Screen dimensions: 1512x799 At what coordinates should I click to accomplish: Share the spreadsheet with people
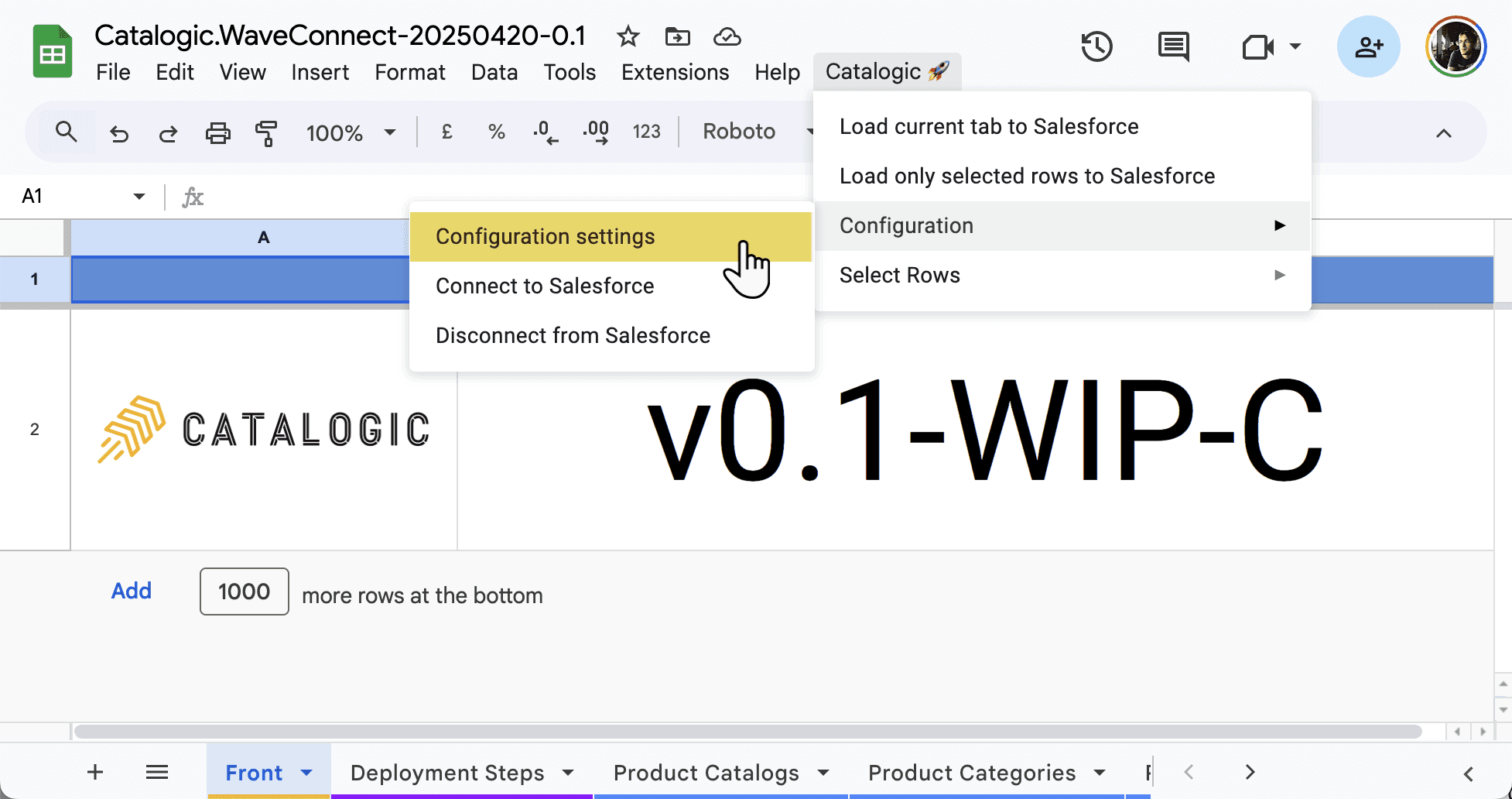(x=1368, y=46)
